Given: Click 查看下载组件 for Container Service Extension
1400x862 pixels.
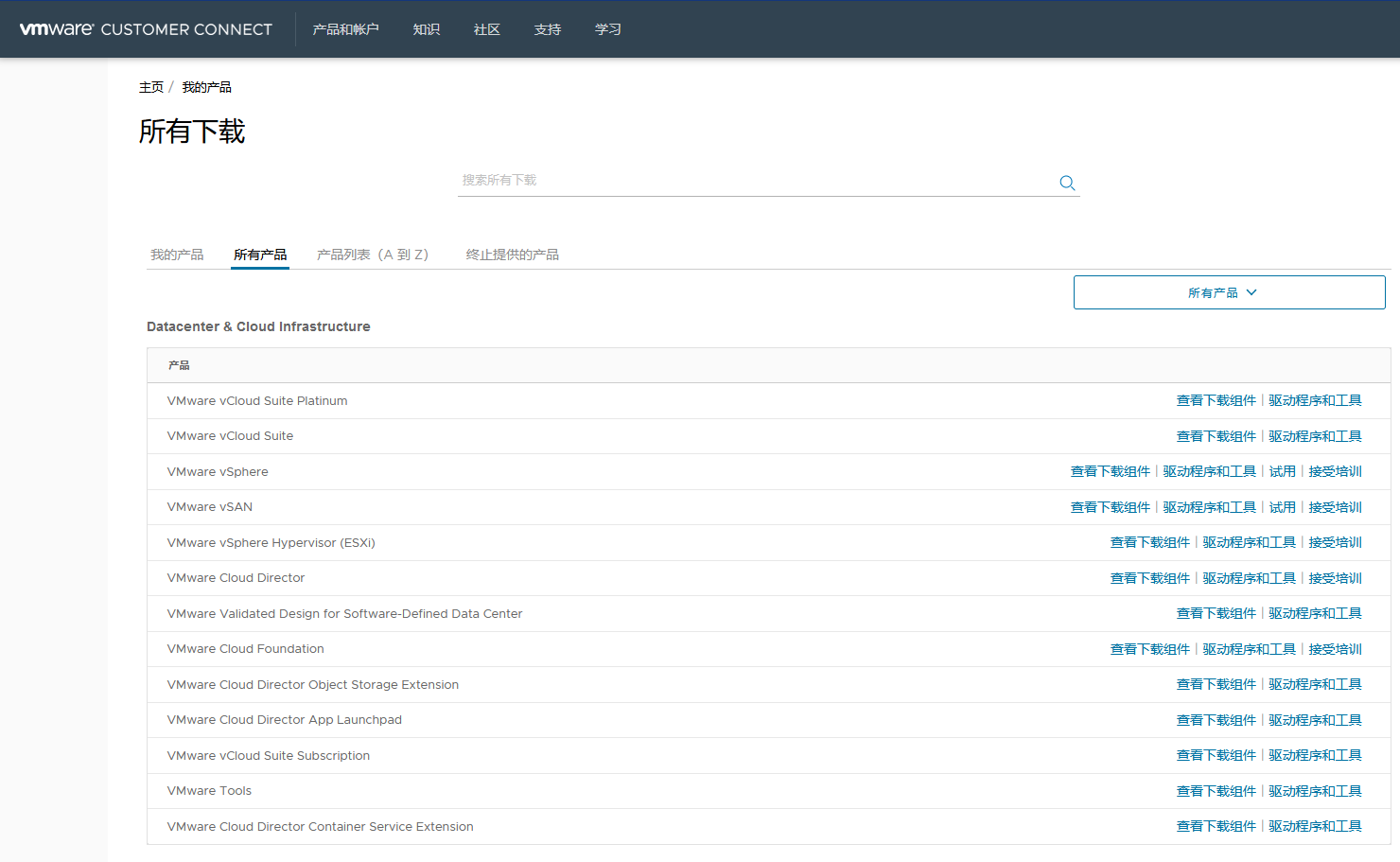Looking at the screenshot, I should (x=1216, y=826).
